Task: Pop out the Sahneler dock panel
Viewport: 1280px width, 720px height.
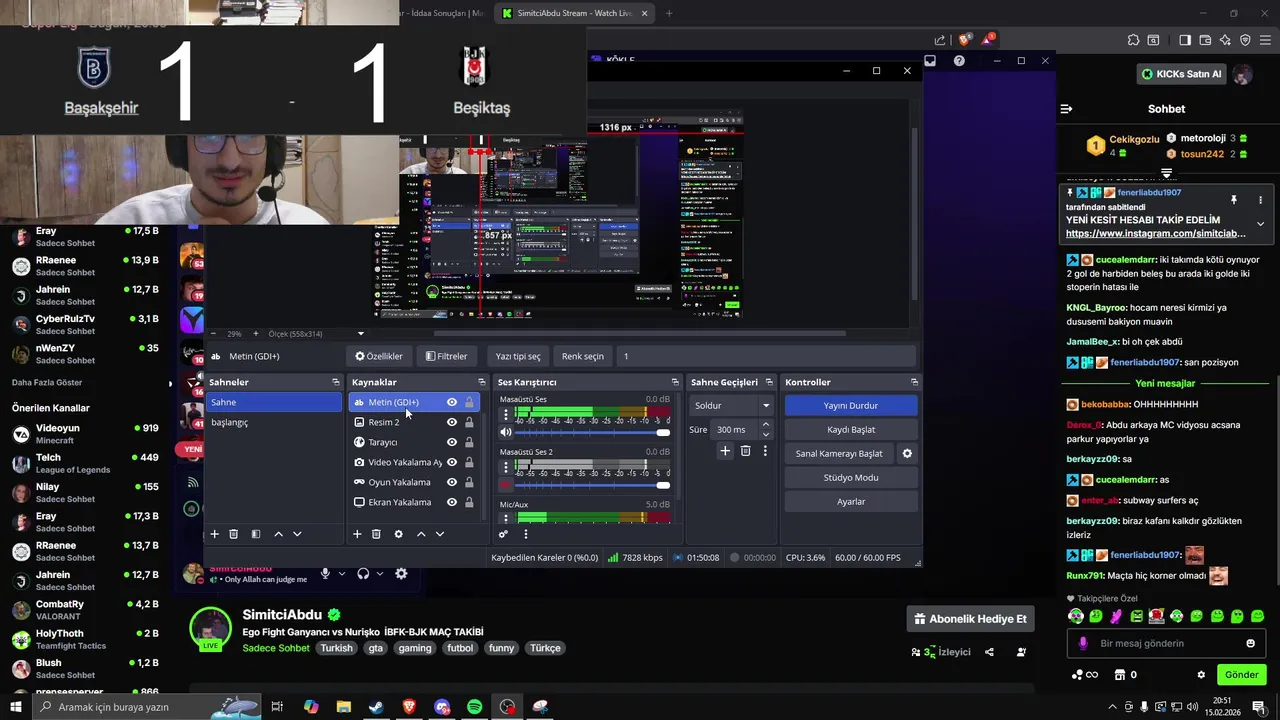Action: [335, 382]
